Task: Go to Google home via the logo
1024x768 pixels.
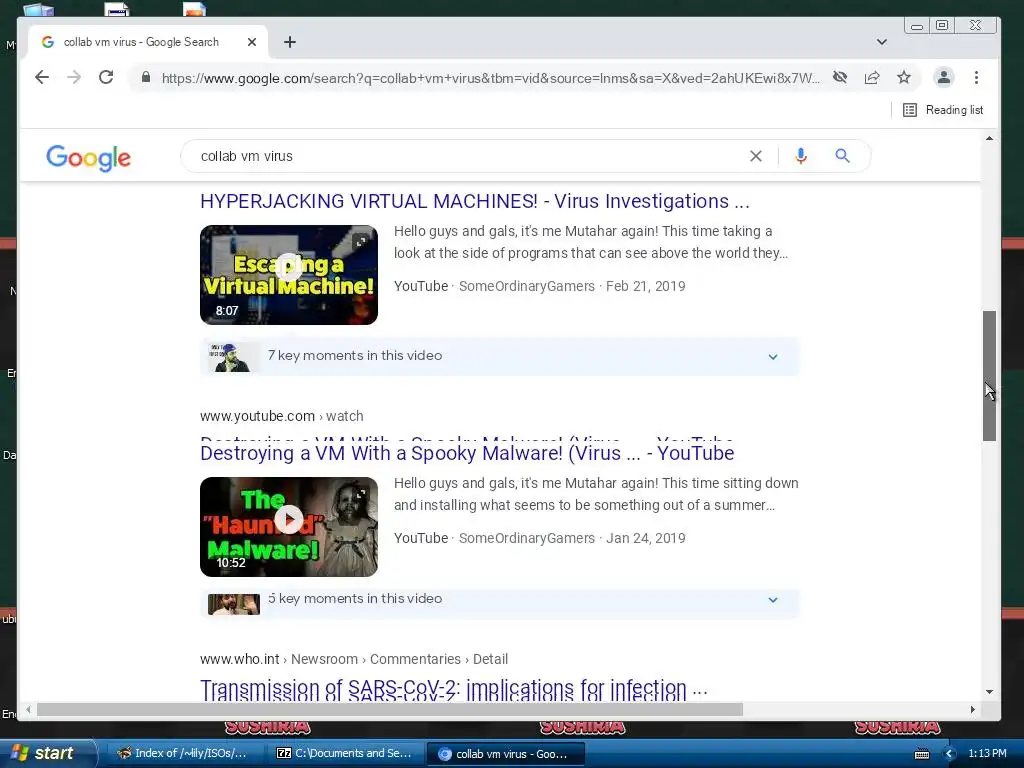Action: (x=88, y=157)
